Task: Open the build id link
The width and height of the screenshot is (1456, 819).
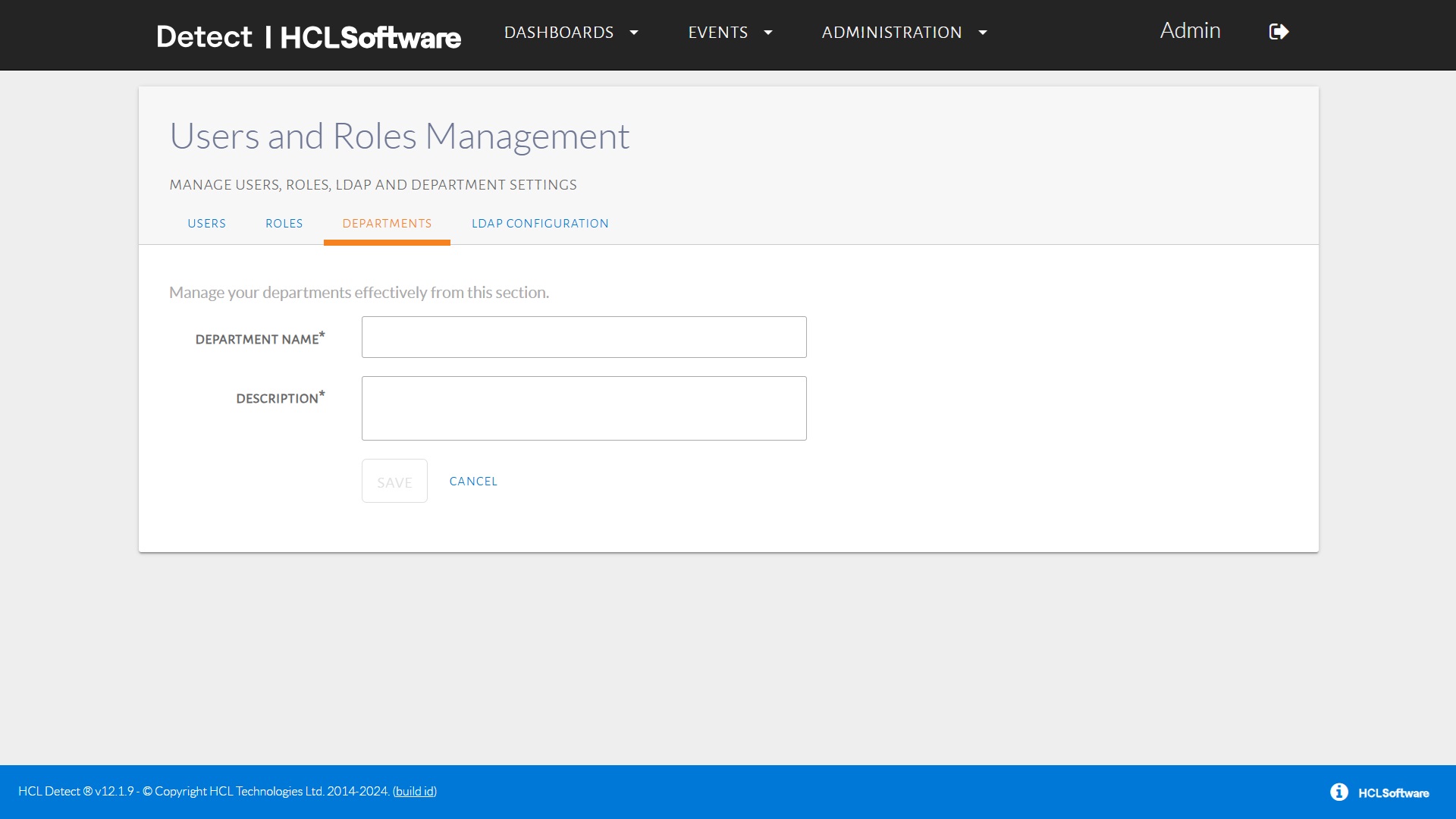Action: (x=414, y=791)
